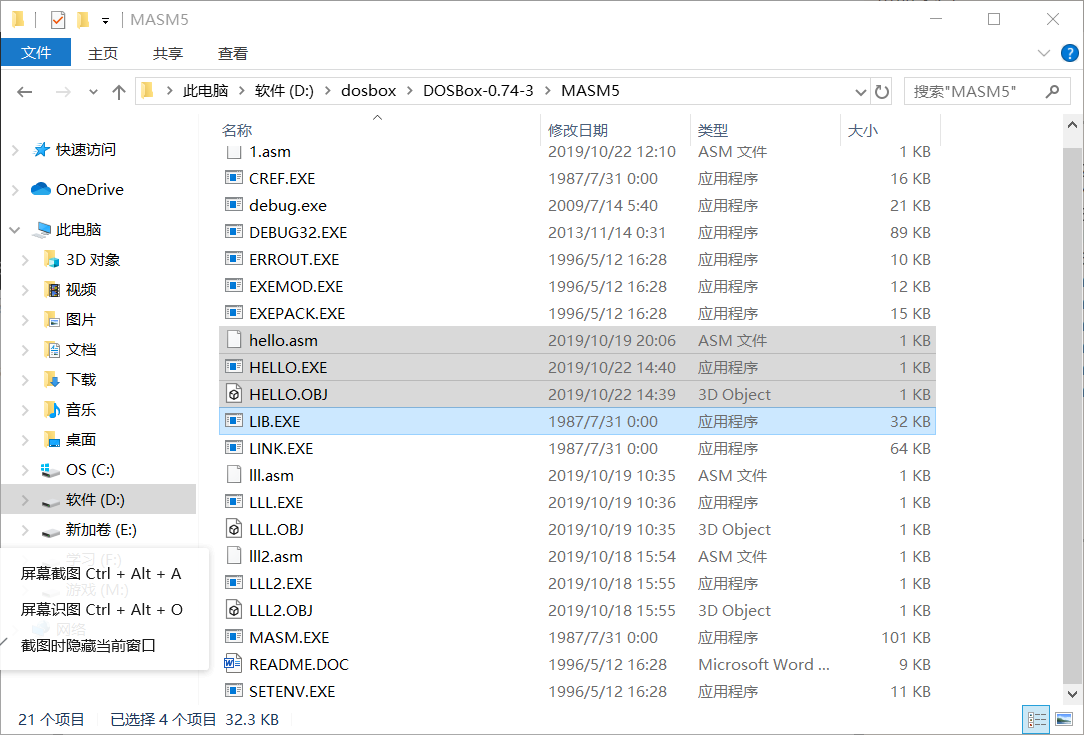The image size is (1084, 735).
Task: Click the debug.exe file icon
Action: coord(234,205)
